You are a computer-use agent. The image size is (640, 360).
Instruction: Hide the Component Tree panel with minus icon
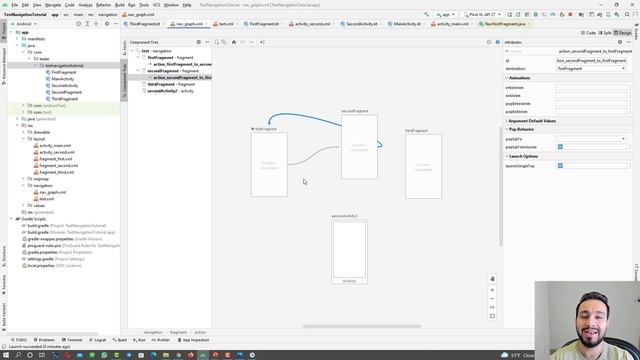207,42
